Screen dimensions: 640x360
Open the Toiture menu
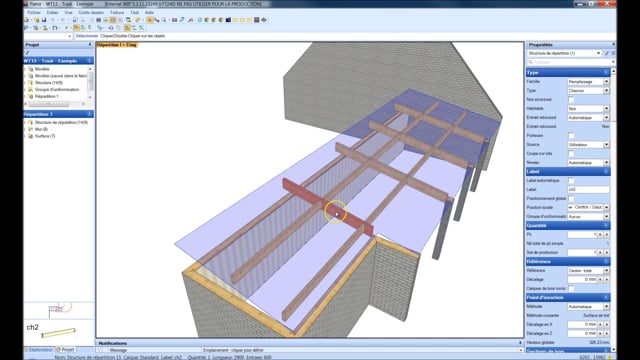[117, 12]
